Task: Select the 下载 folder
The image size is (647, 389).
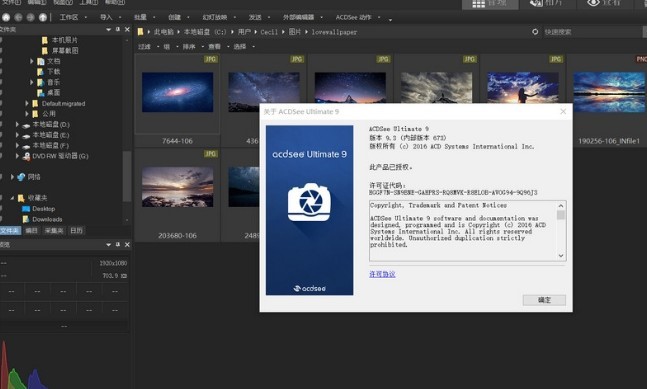Action: pyautogui.click(x=54, y=71)
